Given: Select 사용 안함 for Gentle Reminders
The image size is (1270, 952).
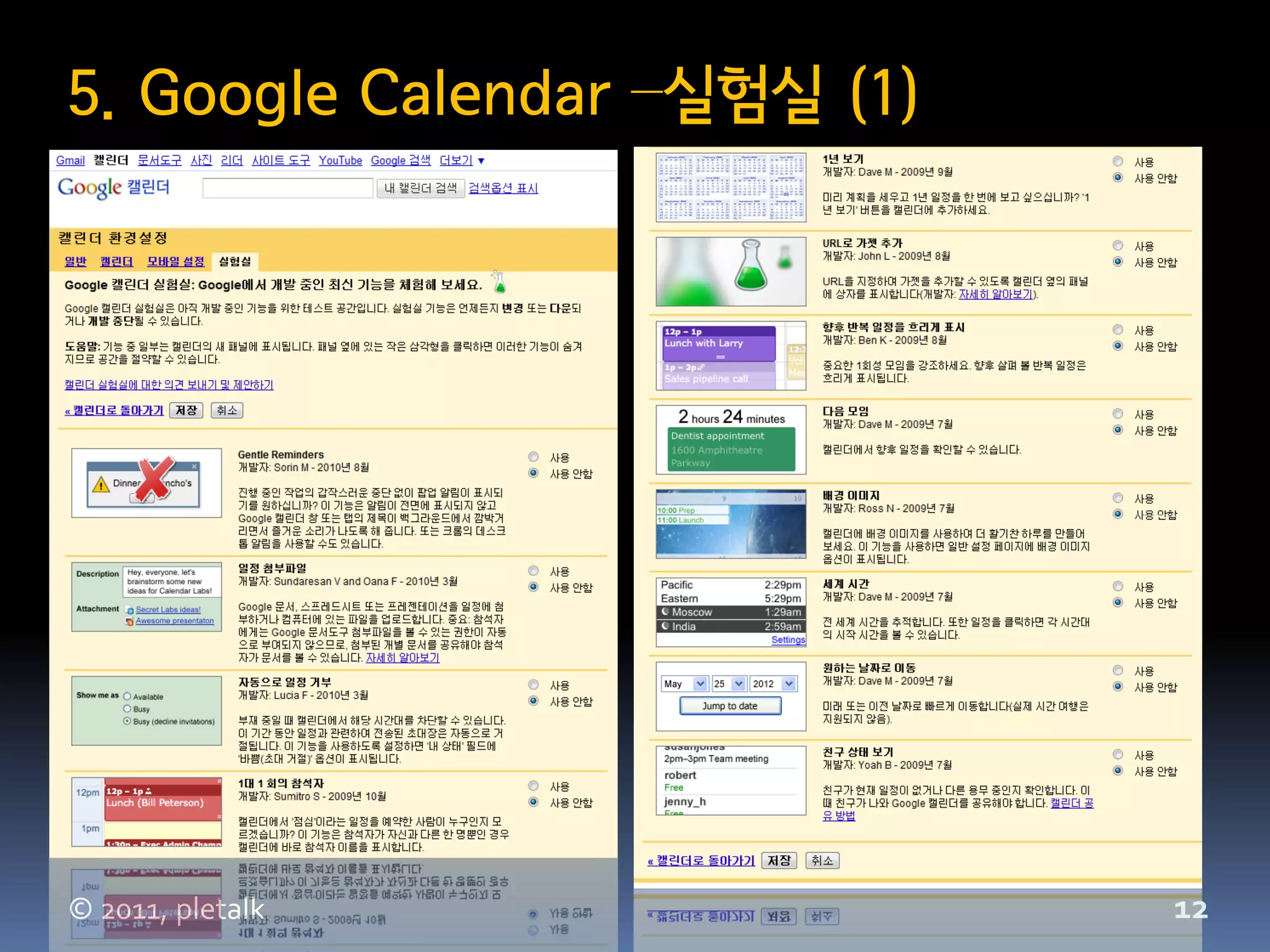Looking at the screenshot, I should tap(533, 473).
